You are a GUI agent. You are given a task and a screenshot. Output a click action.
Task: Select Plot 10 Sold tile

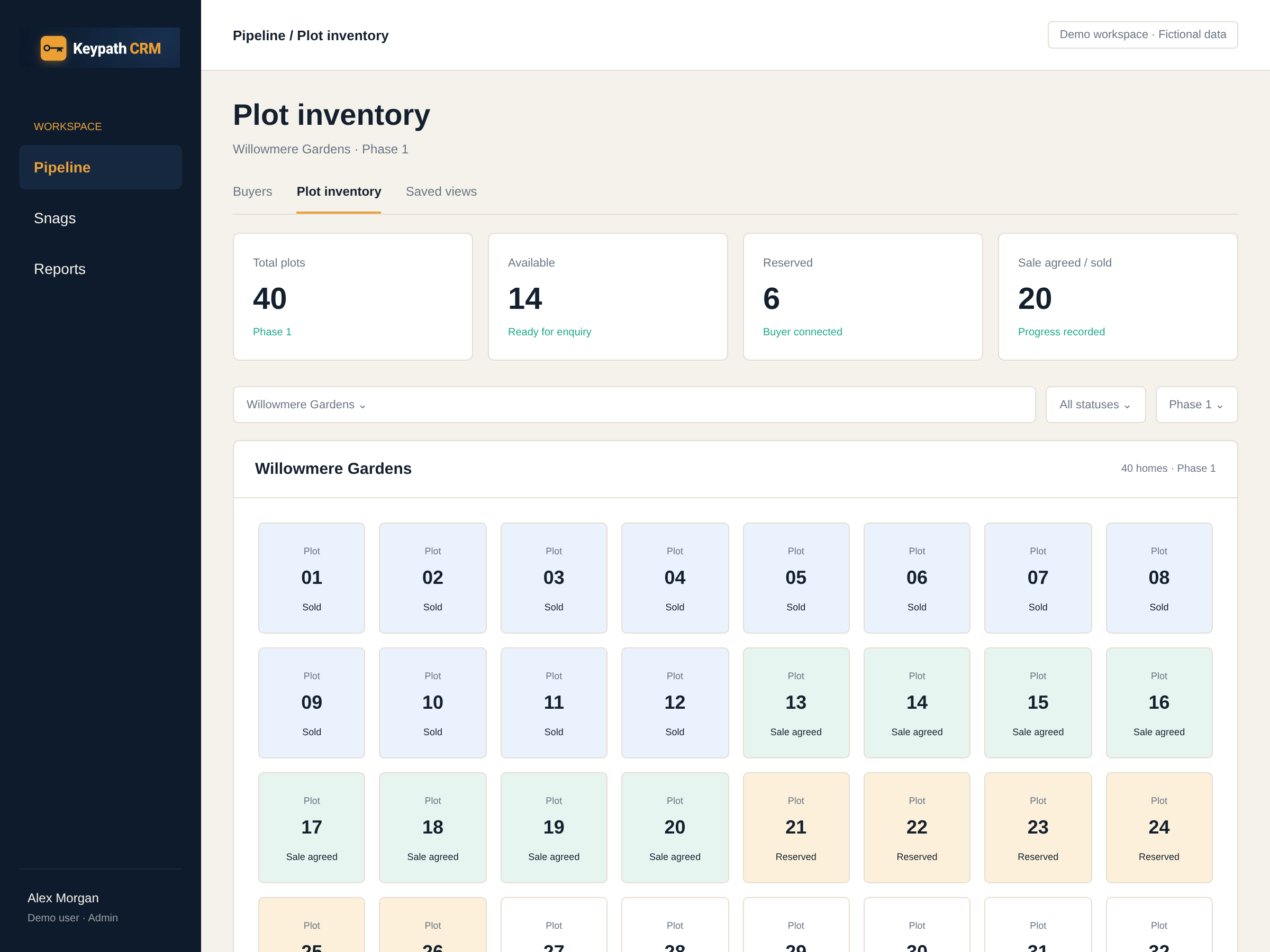(x=432, y=703)
